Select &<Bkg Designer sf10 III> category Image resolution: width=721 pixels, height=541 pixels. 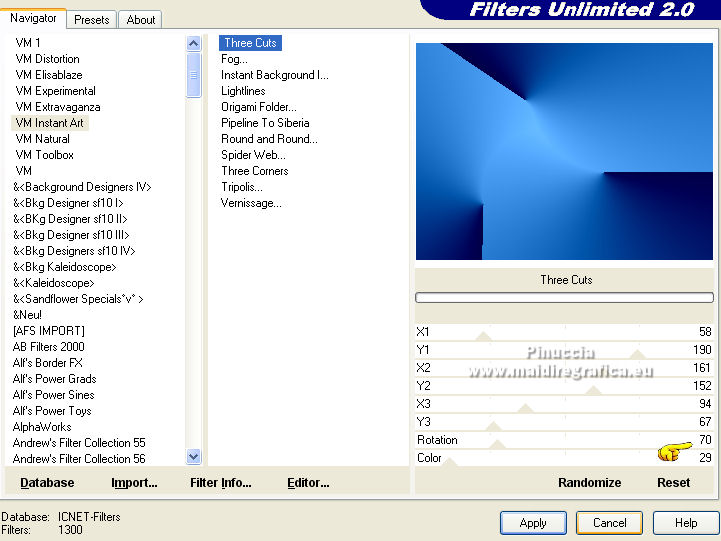(71, 235)
